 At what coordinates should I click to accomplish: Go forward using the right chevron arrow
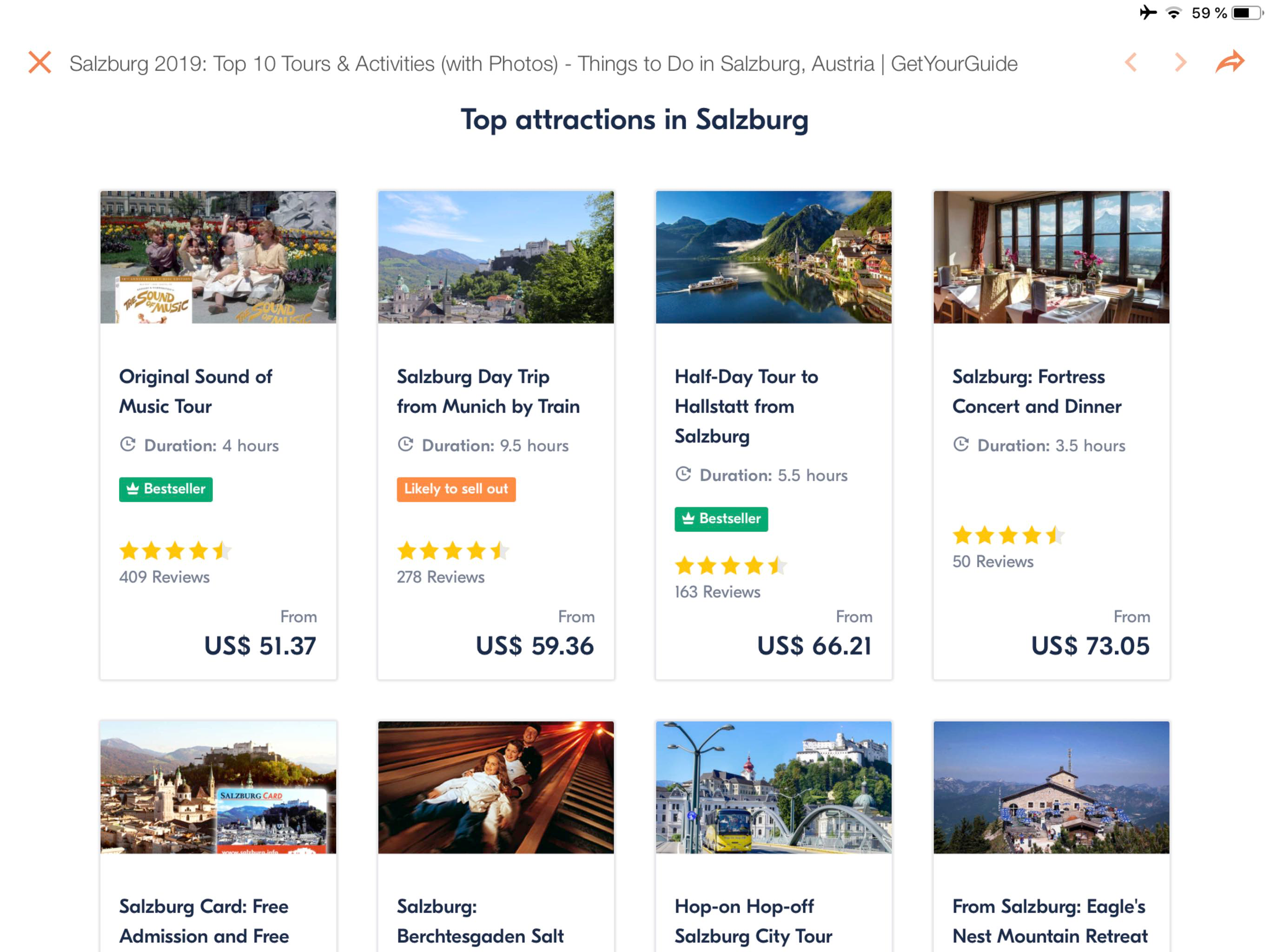click(1180, 63)
